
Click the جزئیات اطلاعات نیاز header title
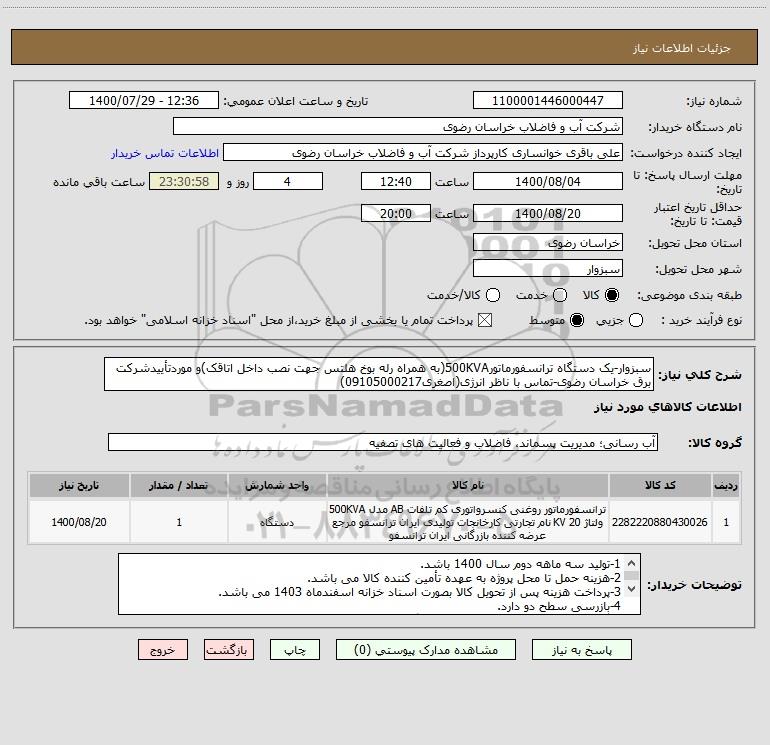coord(682,48)
